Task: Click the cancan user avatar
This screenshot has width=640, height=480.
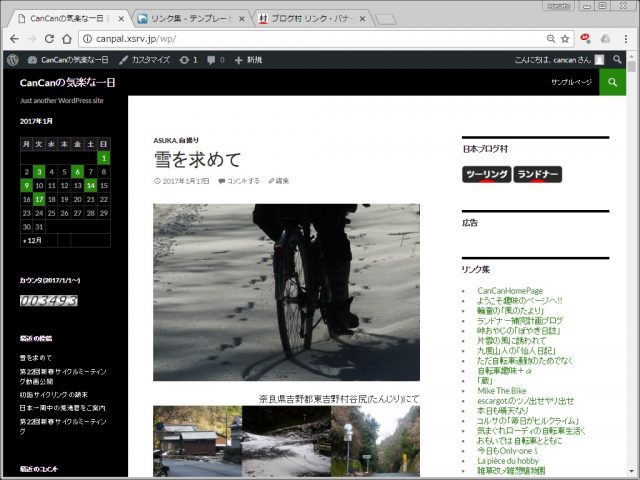Action: tap(599, 60)
